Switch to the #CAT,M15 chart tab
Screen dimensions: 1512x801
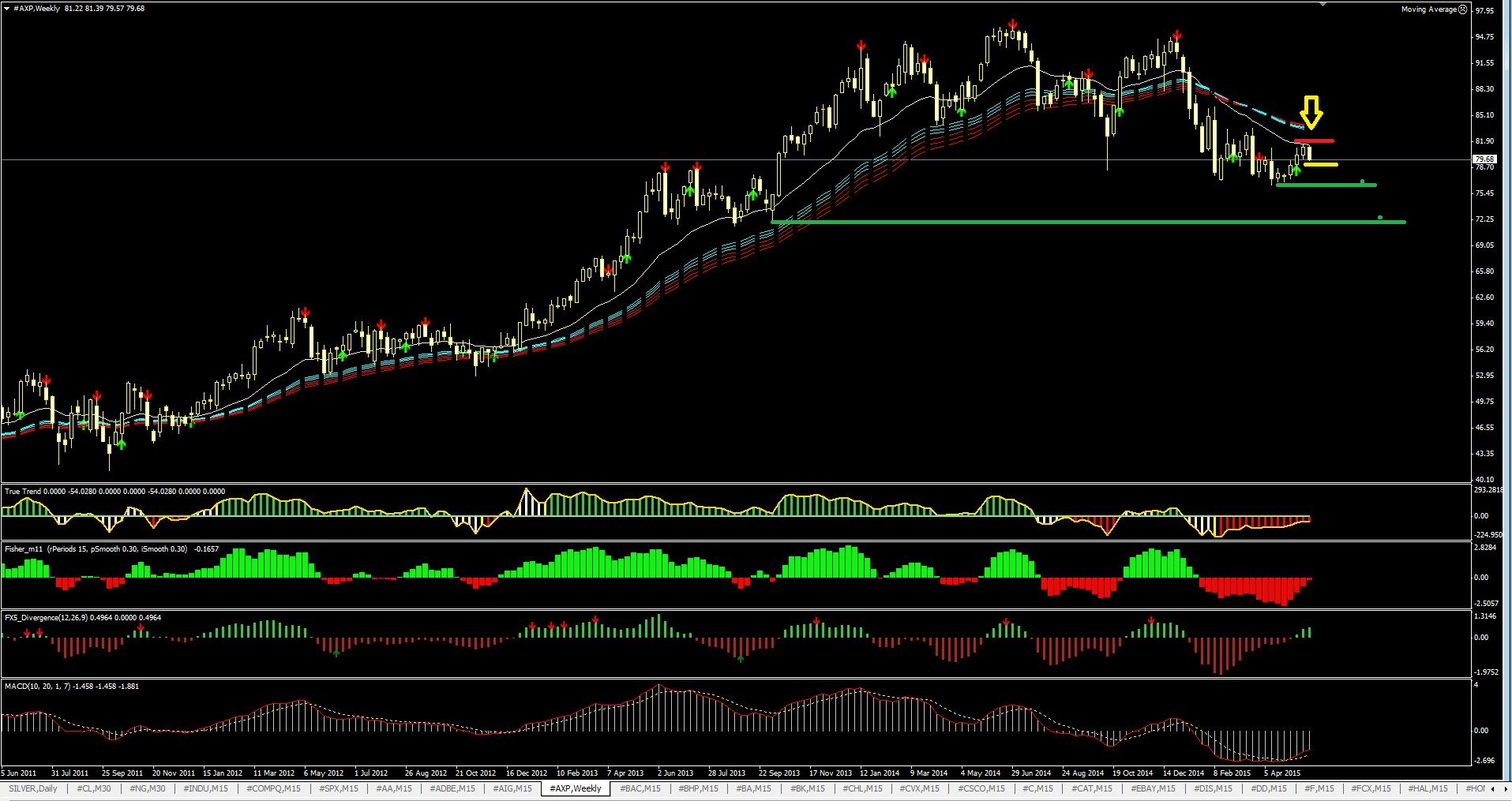1091,788
